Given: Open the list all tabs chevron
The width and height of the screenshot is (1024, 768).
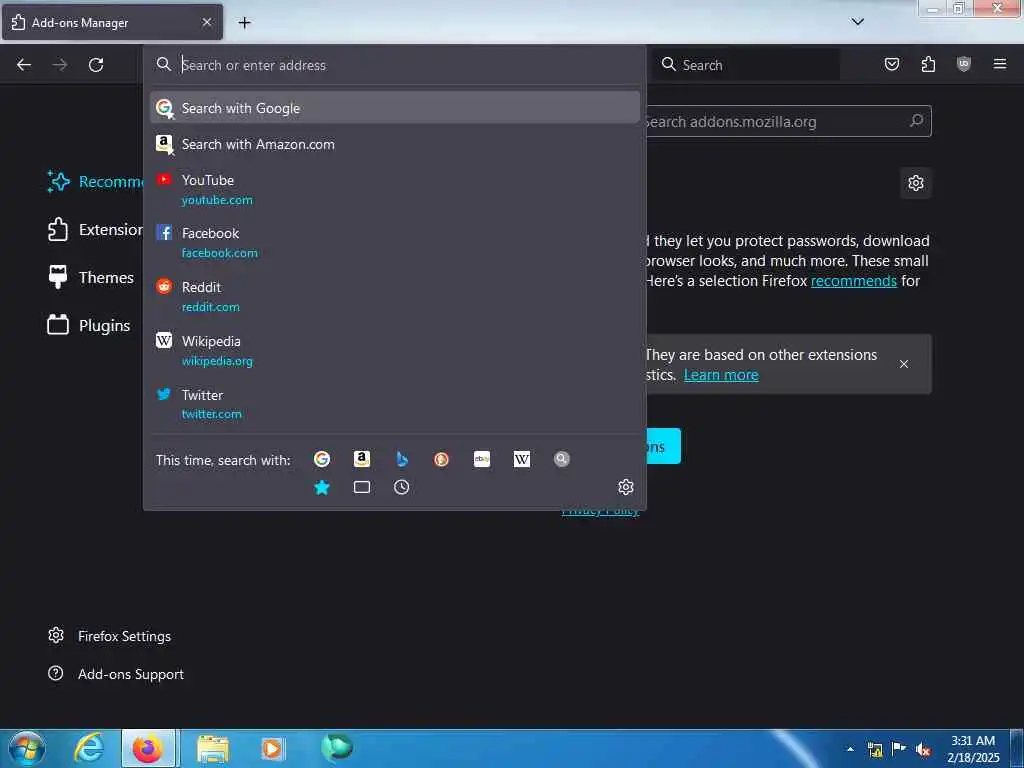Looking at the screenshot, I should pos(857,22).
